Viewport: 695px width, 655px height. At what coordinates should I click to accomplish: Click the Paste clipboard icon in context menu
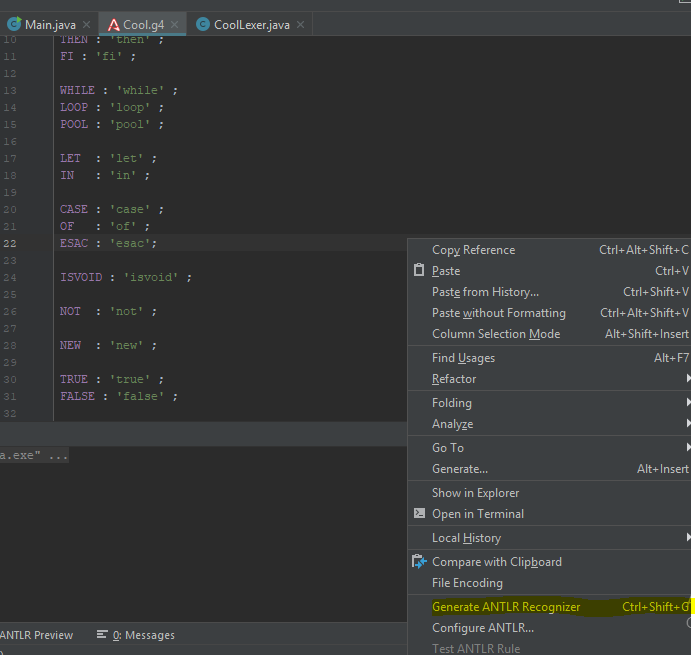419,271
